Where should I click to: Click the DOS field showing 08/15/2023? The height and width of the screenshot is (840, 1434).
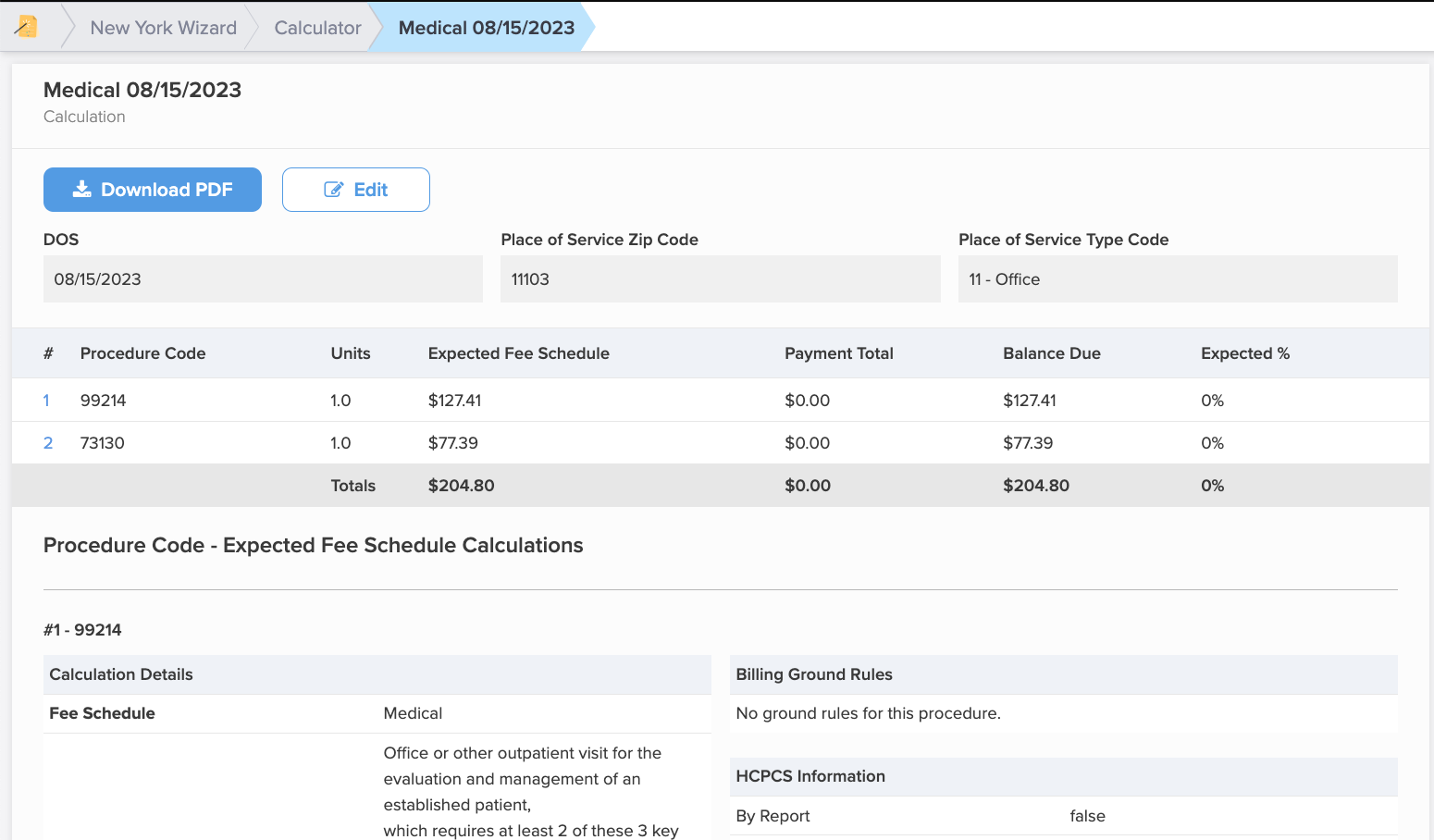click(263, 279)
